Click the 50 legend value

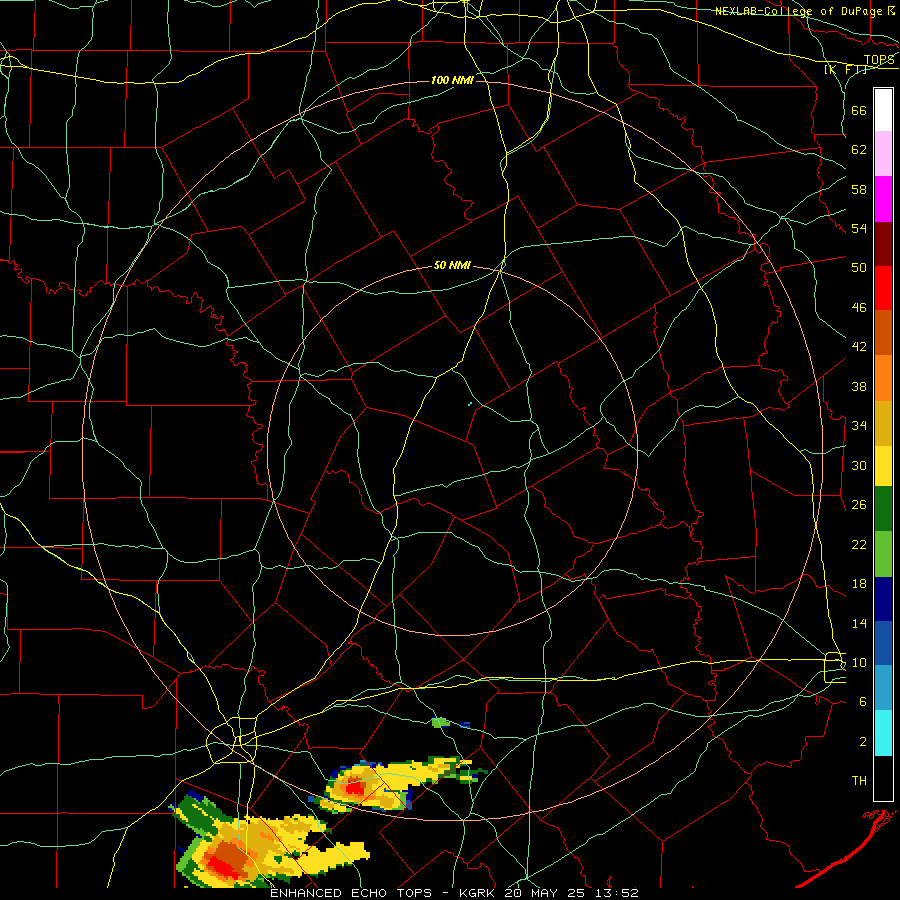pos(859,268)
